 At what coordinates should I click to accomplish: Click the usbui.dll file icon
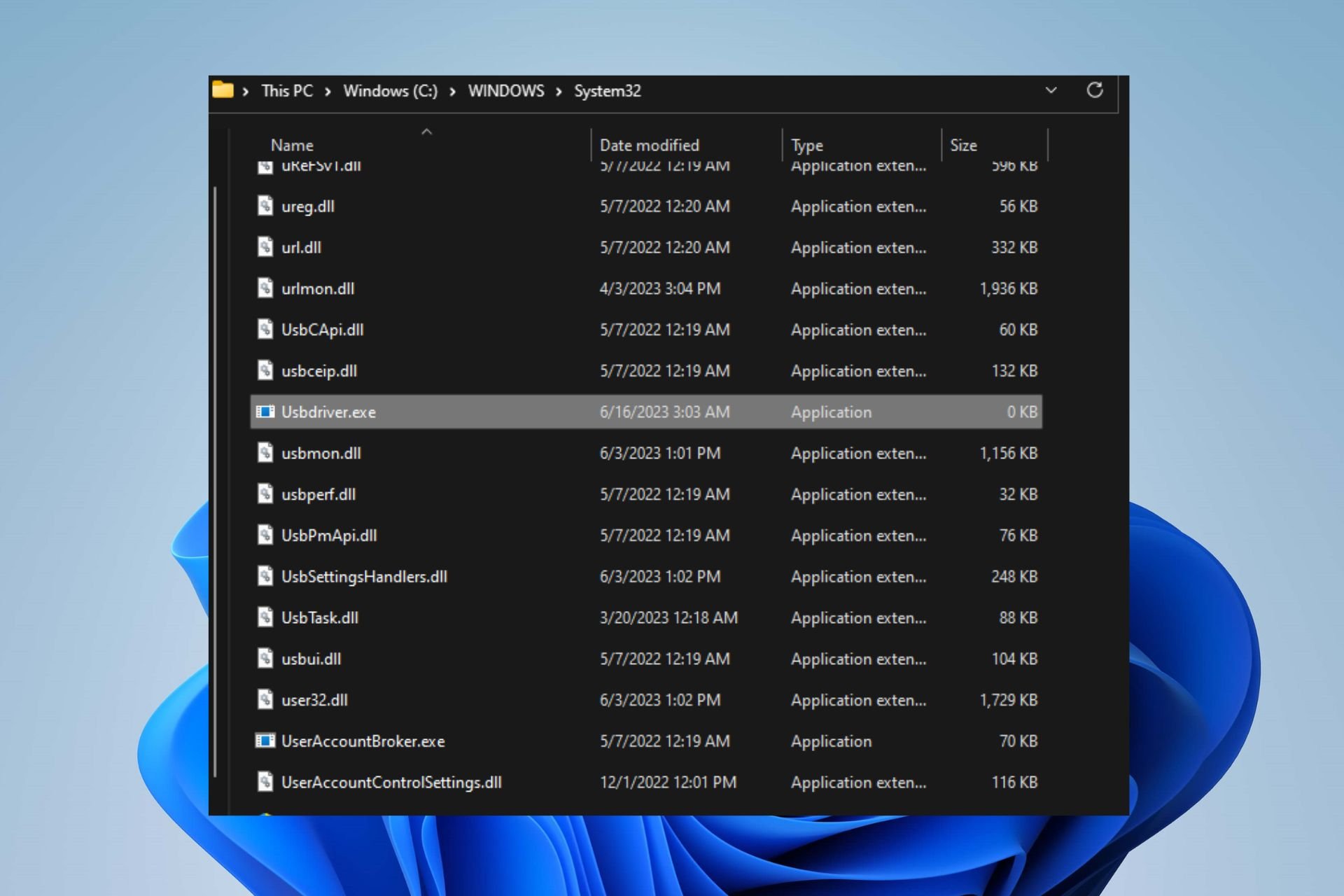(265, 659)
